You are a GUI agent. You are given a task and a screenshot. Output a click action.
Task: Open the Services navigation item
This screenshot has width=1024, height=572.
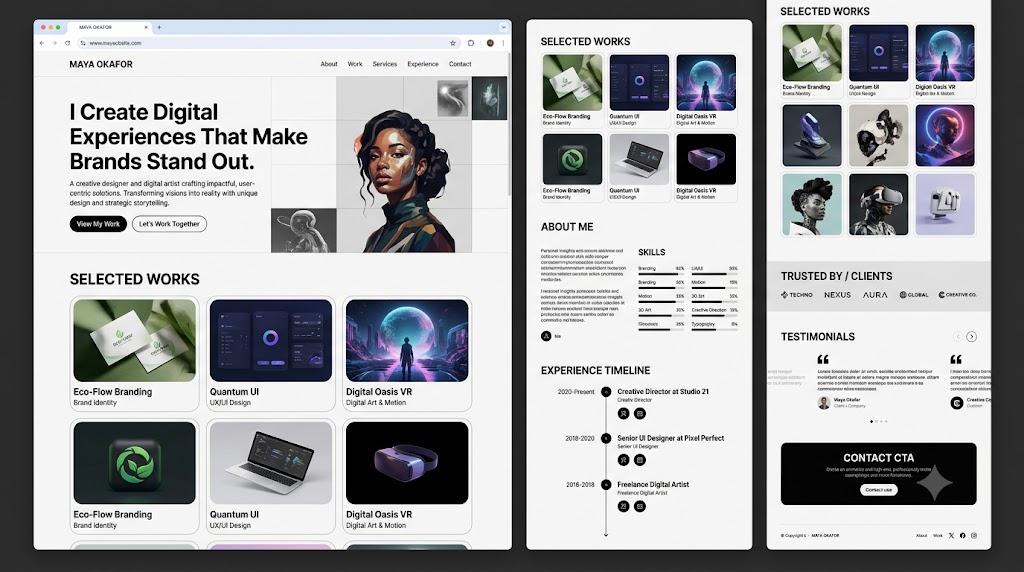click(385, 64)
